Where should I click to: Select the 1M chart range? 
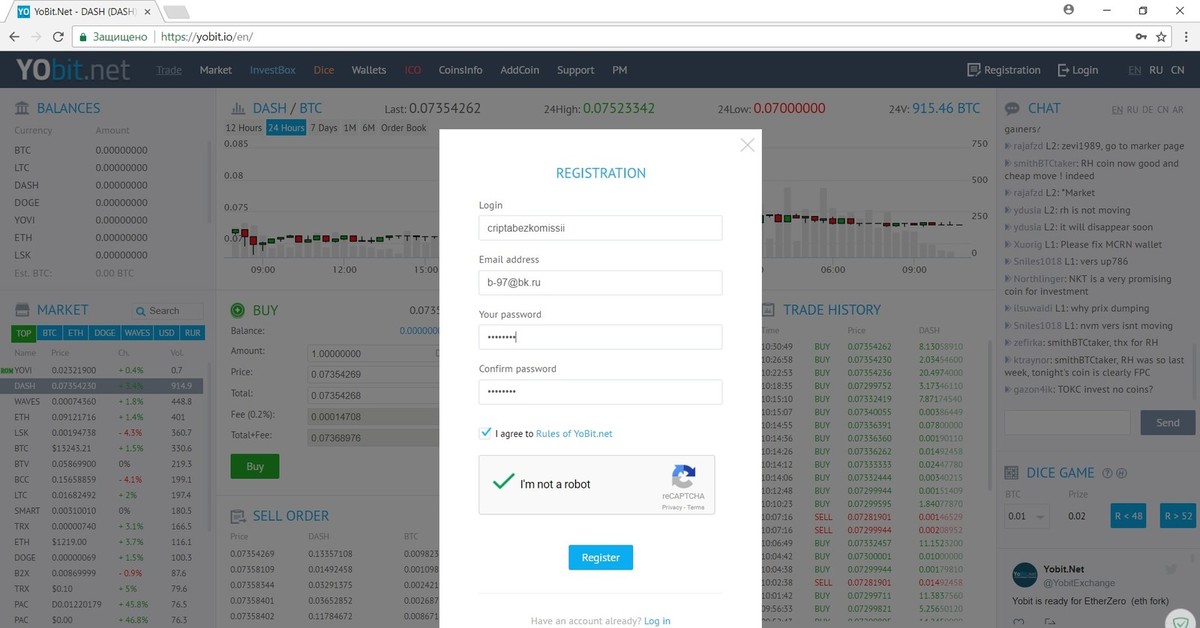(x=350, y=128)
